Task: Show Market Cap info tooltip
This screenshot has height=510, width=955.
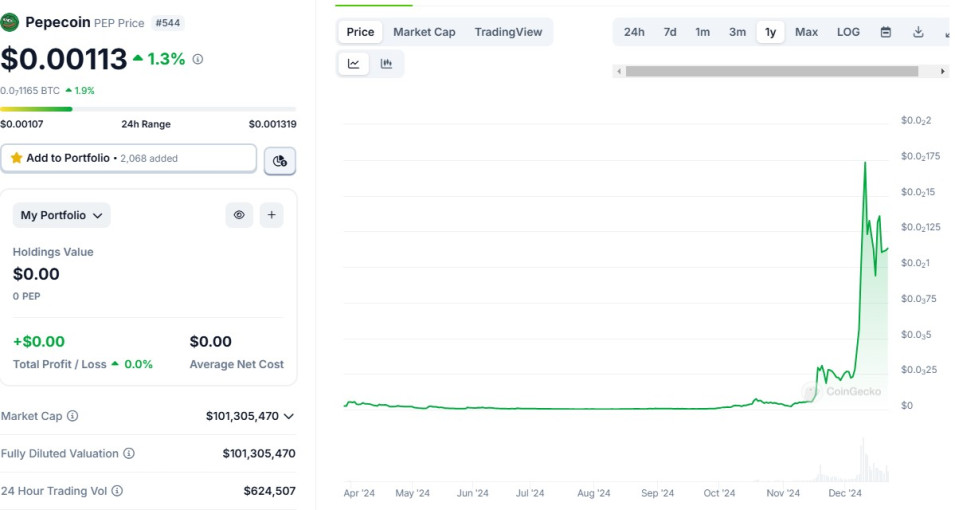Action: (x=72, y=416)
